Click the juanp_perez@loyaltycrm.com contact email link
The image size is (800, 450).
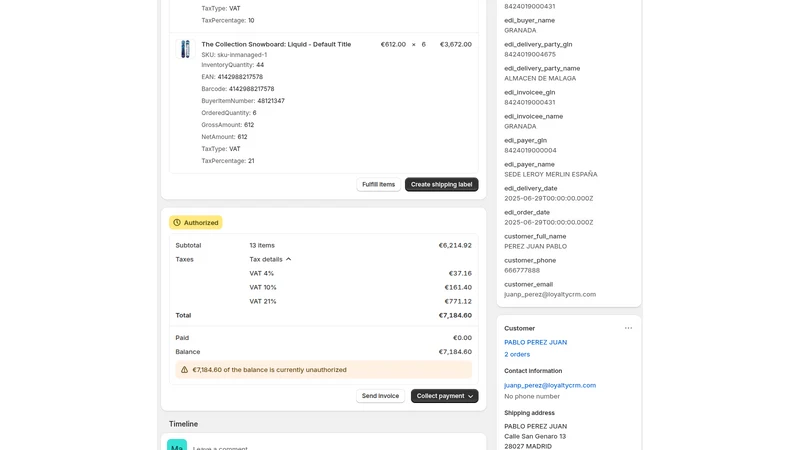click(x=549, y=385)
